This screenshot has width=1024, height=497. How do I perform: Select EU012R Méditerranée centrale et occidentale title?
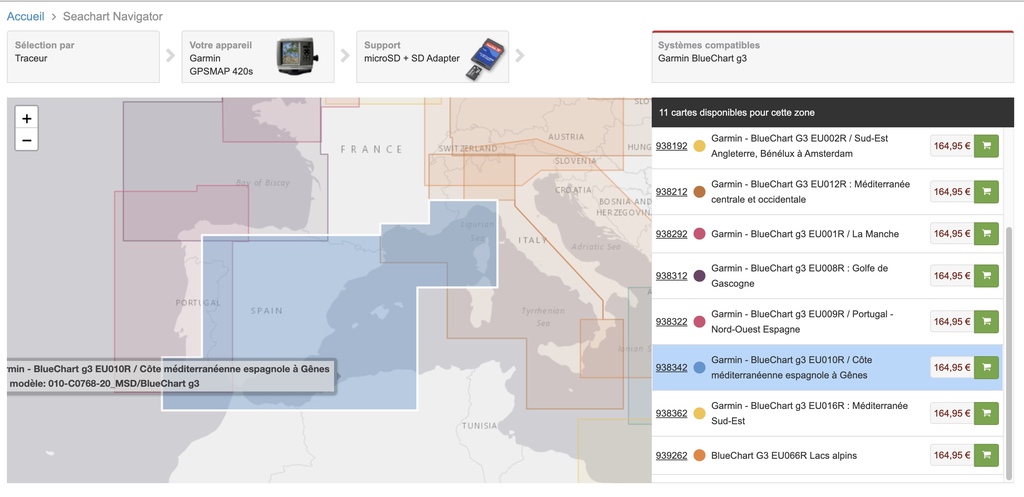pos(810,191)
